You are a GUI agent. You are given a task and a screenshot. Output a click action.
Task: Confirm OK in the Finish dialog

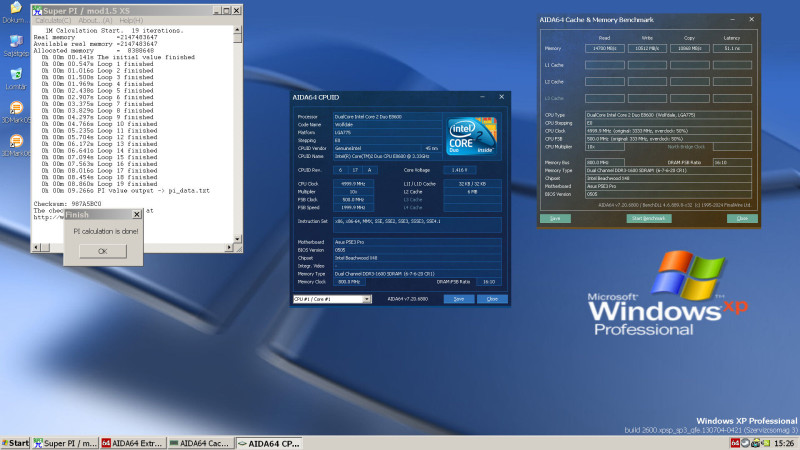click(x=103, y=251)
